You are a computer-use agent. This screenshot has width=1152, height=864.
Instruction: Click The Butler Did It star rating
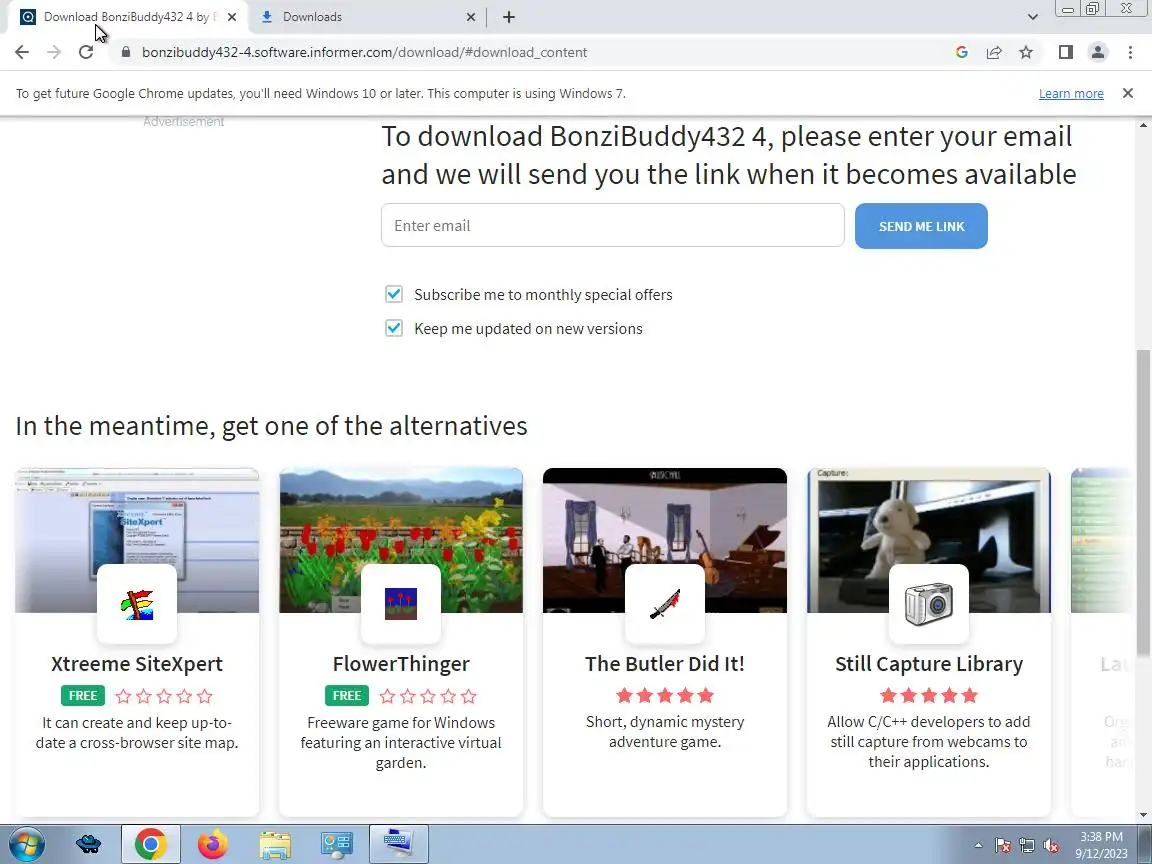tap(665, 695)
